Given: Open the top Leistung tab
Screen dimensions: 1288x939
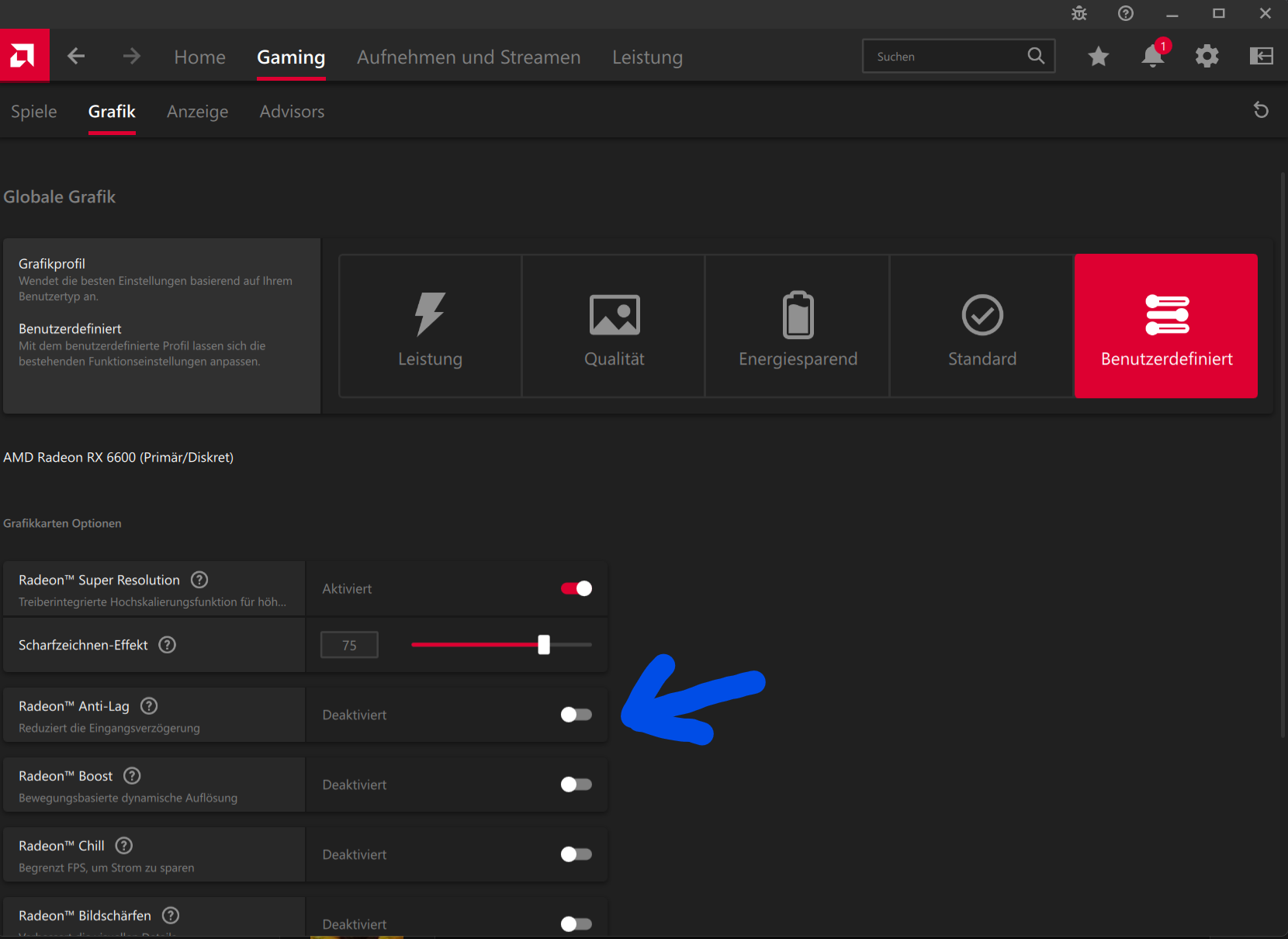Looking at the screenshot, I should (648, 57).
